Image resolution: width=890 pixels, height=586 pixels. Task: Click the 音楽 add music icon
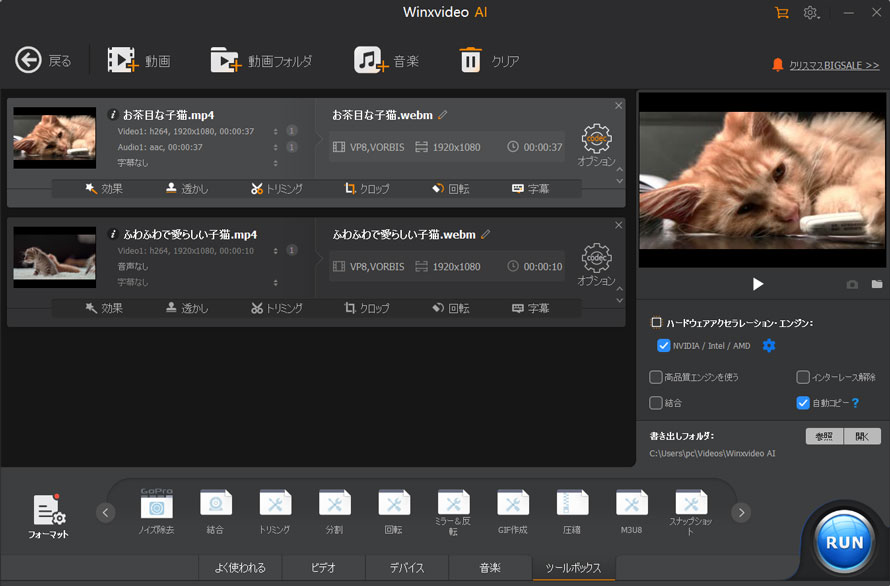tap(370, 60)
